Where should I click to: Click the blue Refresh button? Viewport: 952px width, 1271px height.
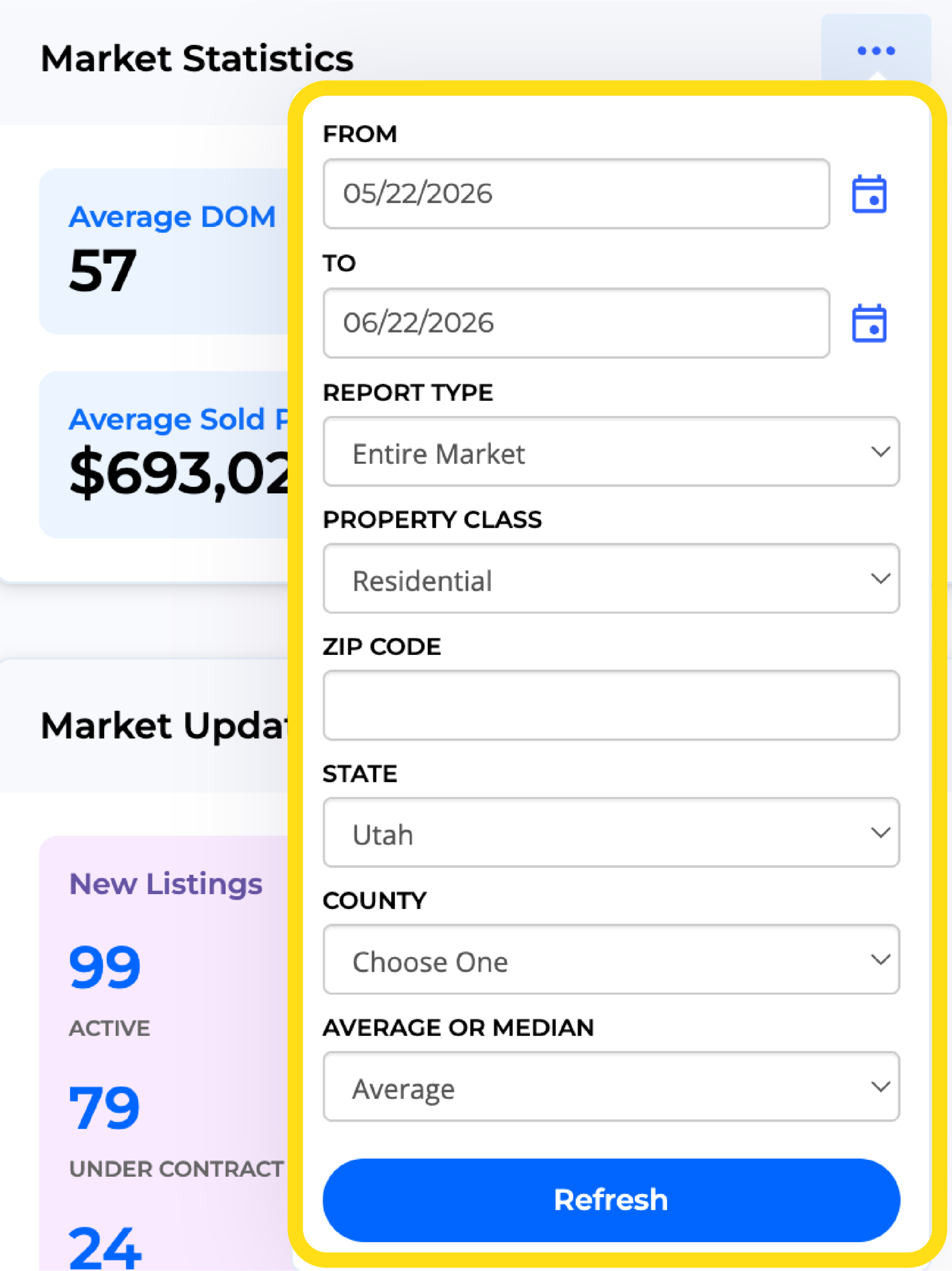pos(612,1200)
